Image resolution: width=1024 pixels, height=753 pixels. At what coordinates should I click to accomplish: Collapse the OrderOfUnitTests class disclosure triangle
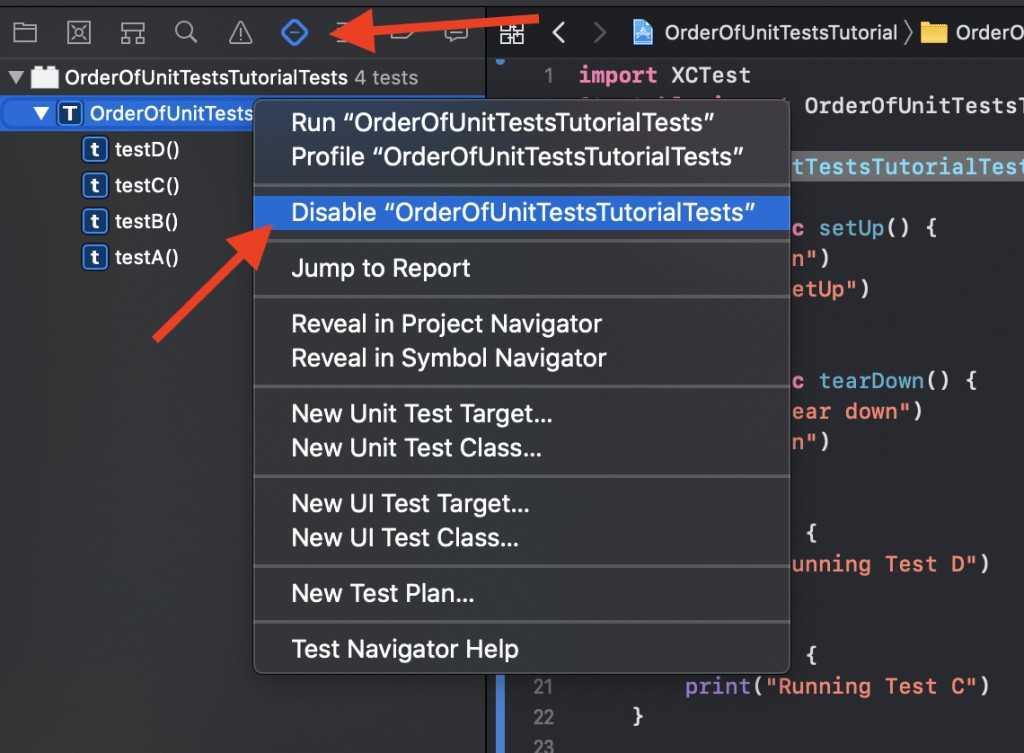(x=42, y=113)
